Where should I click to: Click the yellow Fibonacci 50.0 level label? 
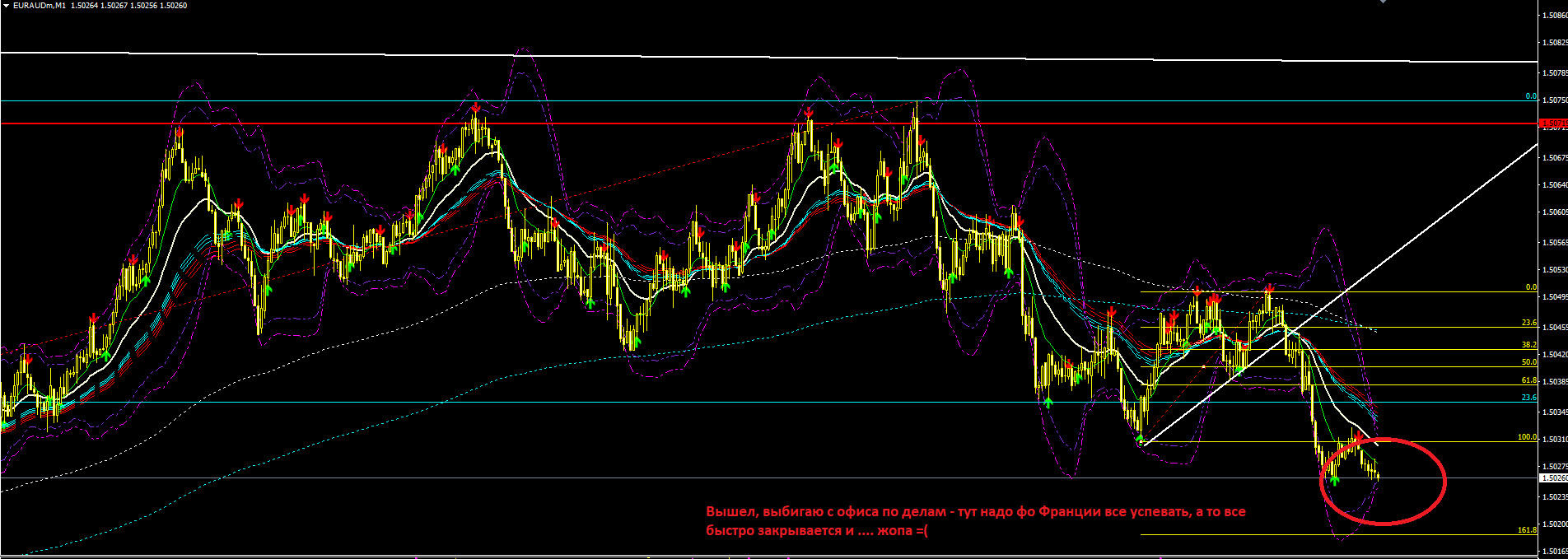(1528, 362)
